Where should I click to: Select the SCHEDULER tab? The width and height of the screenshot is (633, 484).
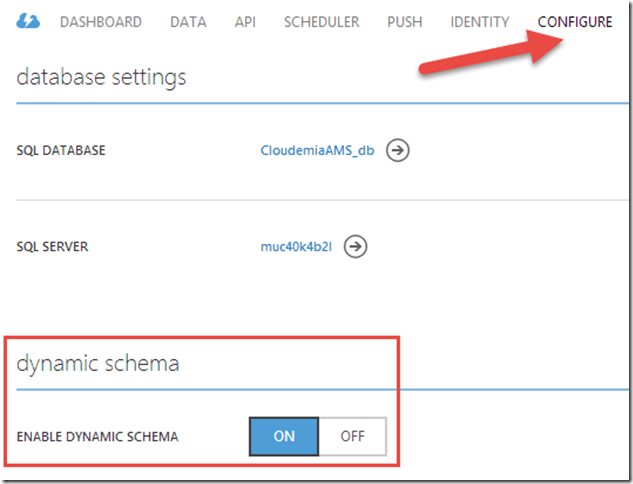point(321,22)
